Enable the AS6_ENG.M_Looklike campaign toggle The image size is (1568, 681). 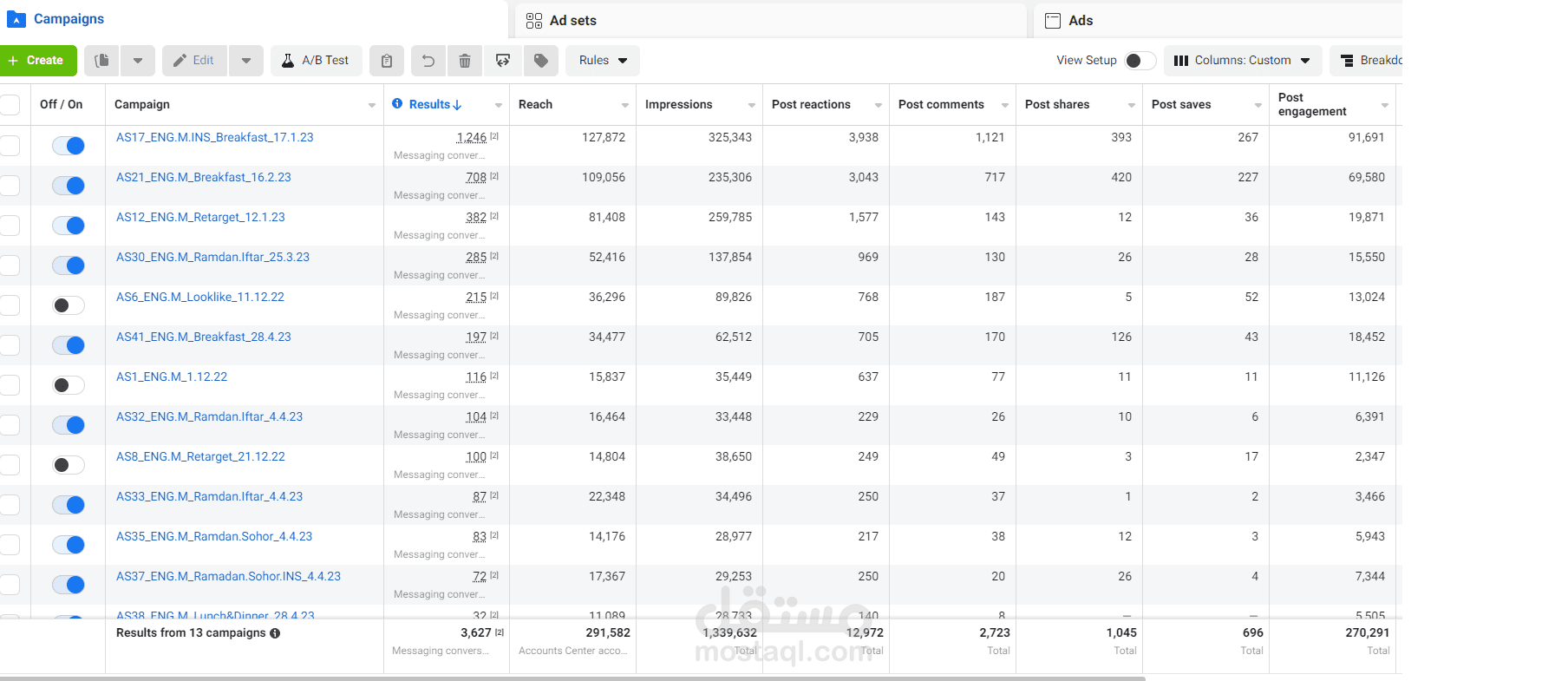click(69, 305)
